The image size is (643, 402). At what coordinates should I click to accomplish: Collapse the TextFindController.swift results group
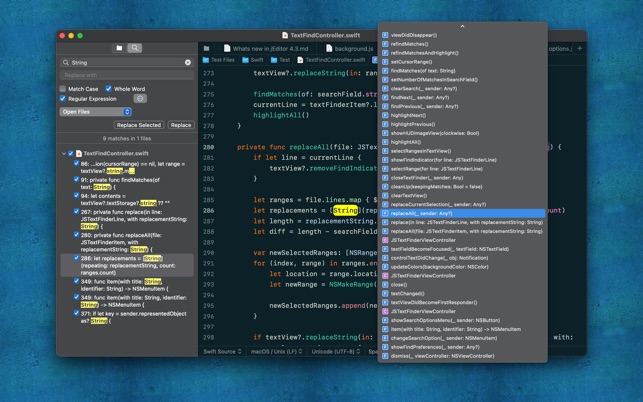pos(63,154)
